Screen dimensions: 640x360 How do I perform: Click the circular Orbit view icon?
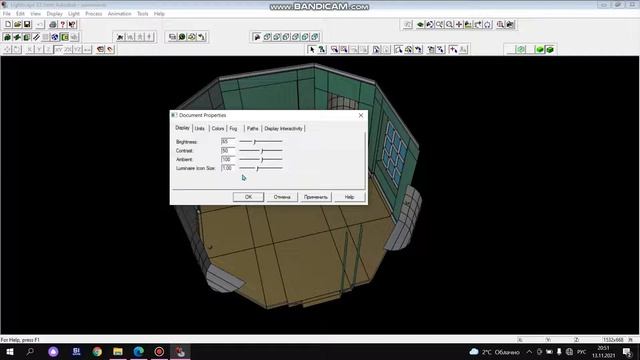(x=487, y=24)
